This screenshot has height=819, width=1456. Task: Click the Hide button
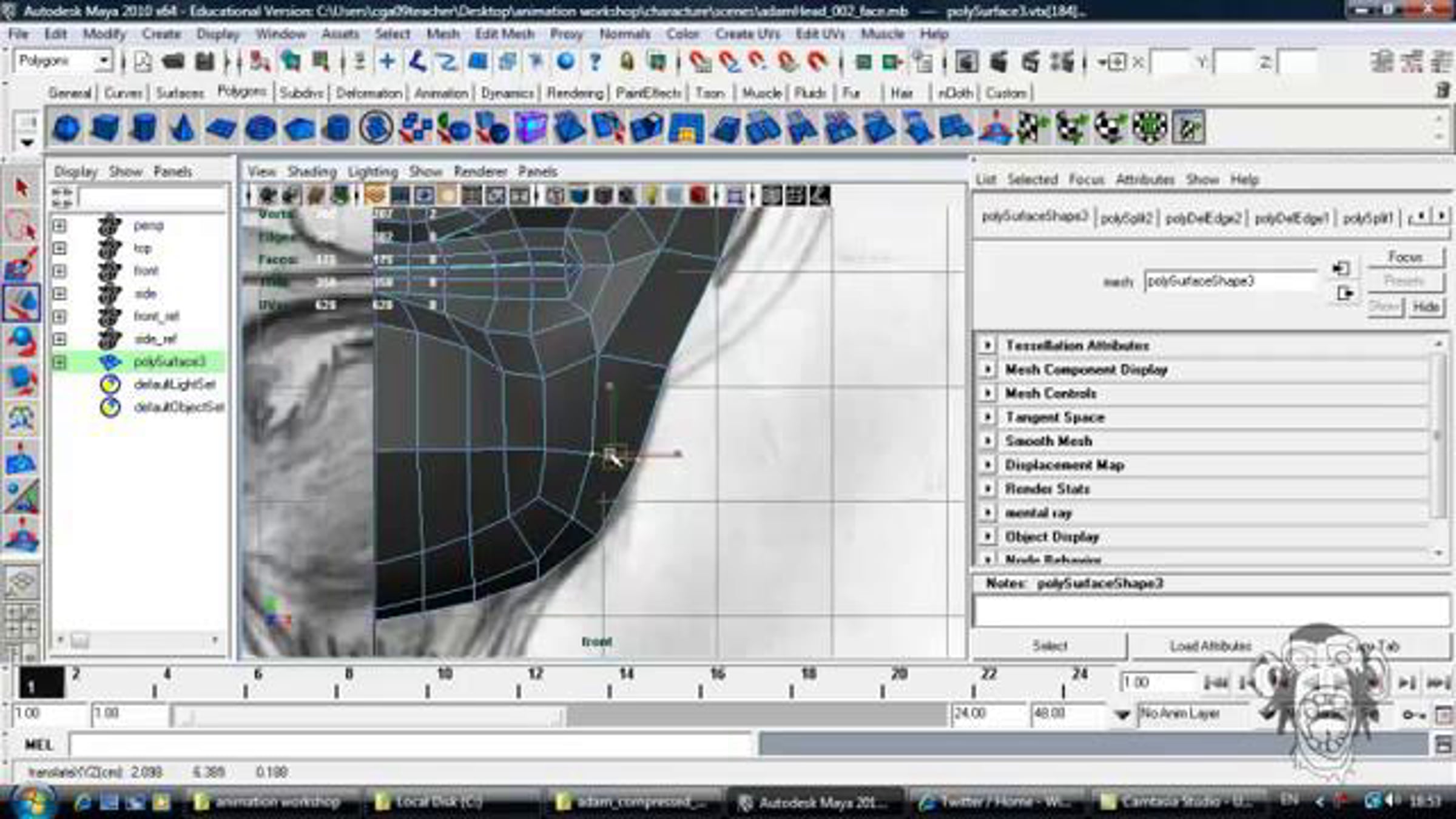1426,306
